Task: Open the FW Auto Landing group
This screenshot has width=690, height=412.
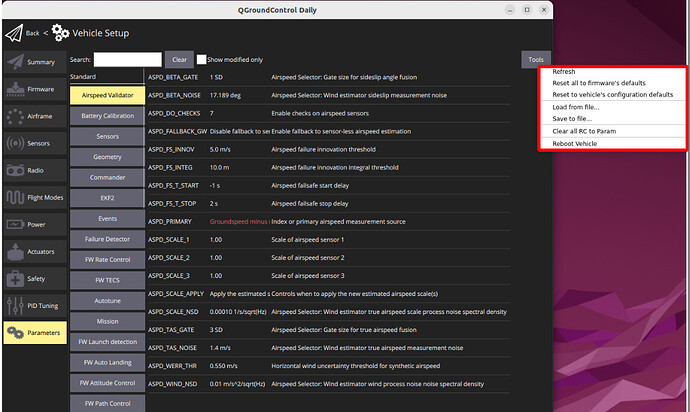Action: (107, 362)
